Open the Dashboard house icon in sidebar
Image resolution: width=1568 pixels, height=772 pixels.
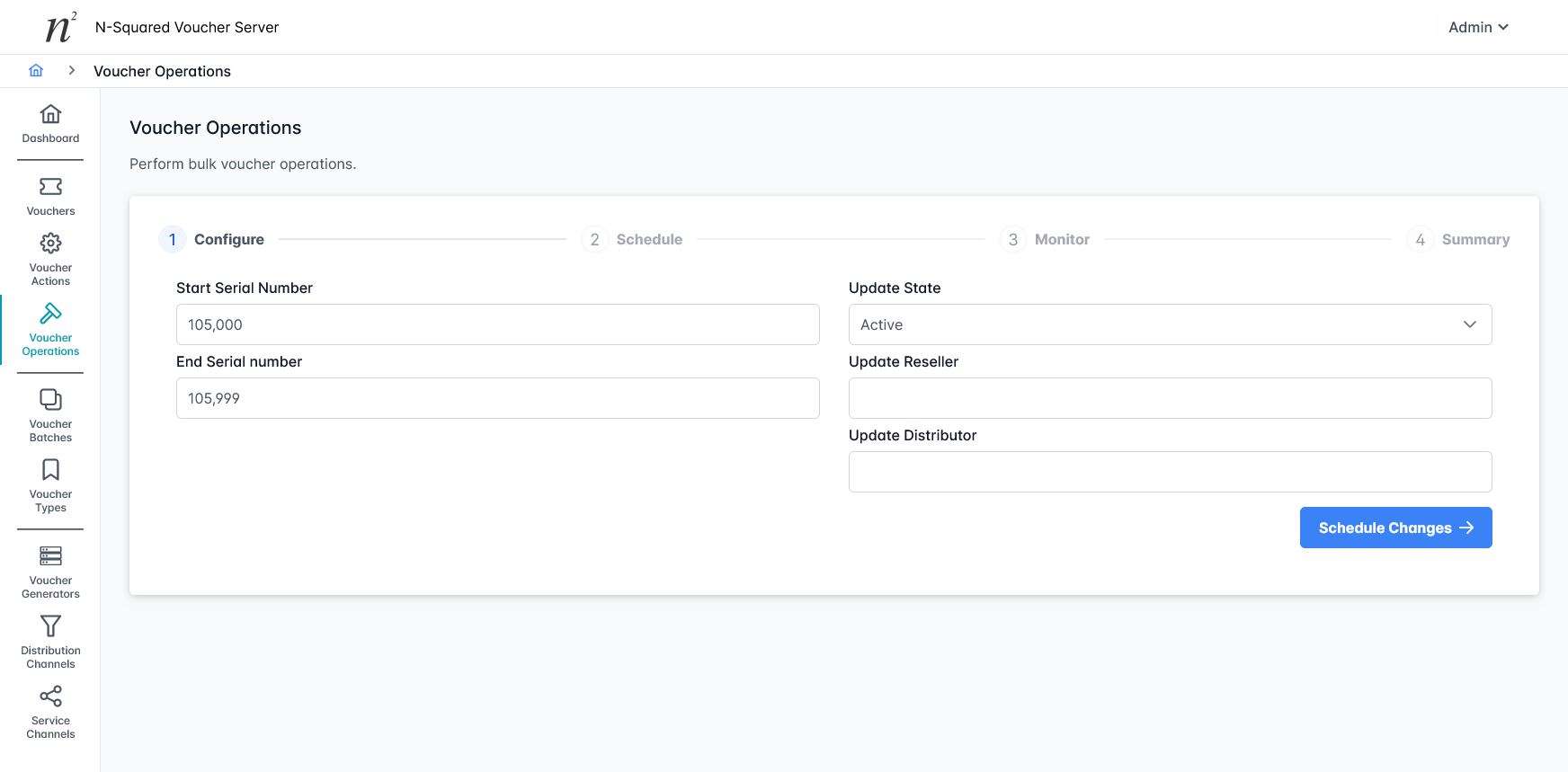pos(50,114)
